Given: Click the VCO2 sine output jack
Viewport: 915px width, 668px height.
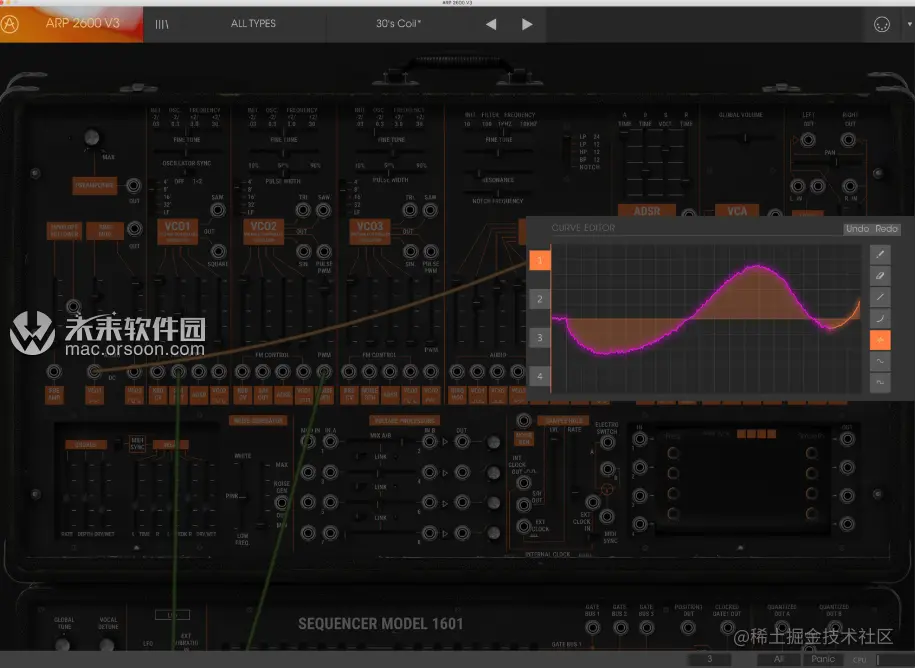Looking at the screenshot, I should coord(303,251).
